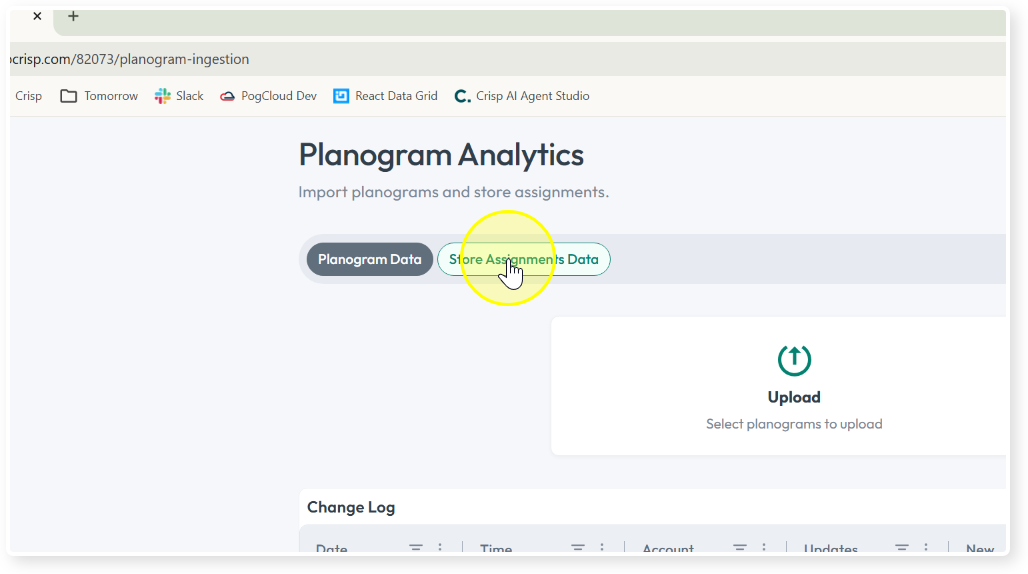The height and width of the screenshot is (574, 1028).
Task: Click 'Import planograms and store assignments.' subtitle
Action: [454, 192]
